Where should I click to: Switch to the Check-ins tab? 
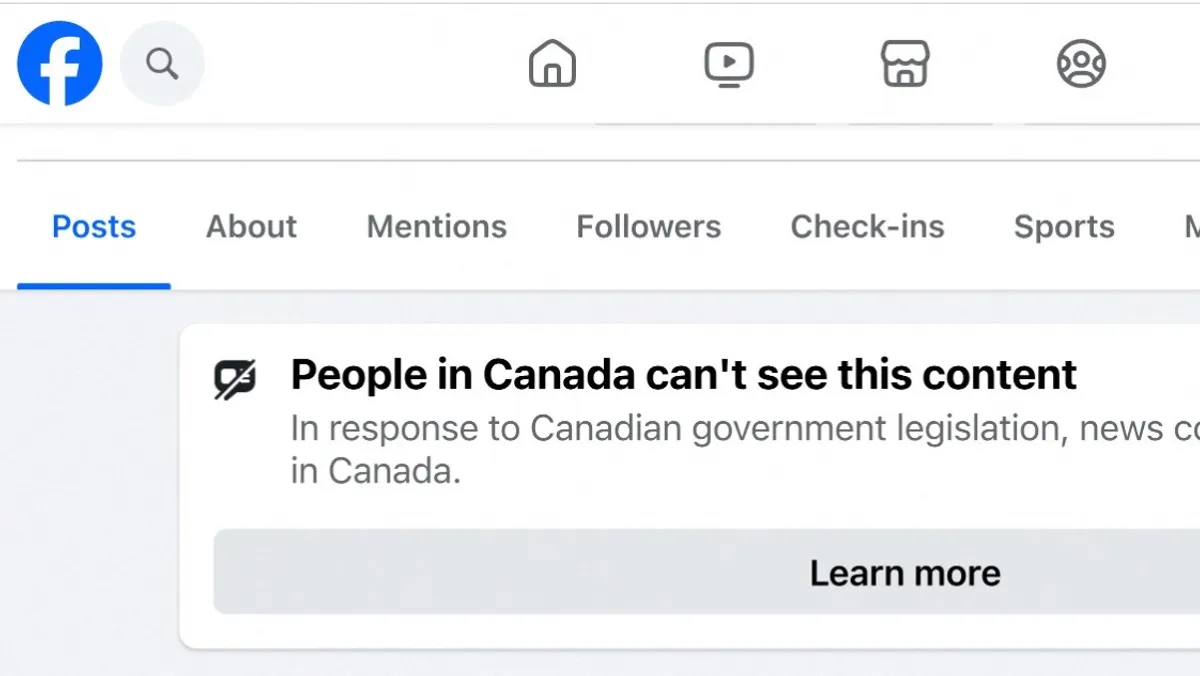point(867,227)
